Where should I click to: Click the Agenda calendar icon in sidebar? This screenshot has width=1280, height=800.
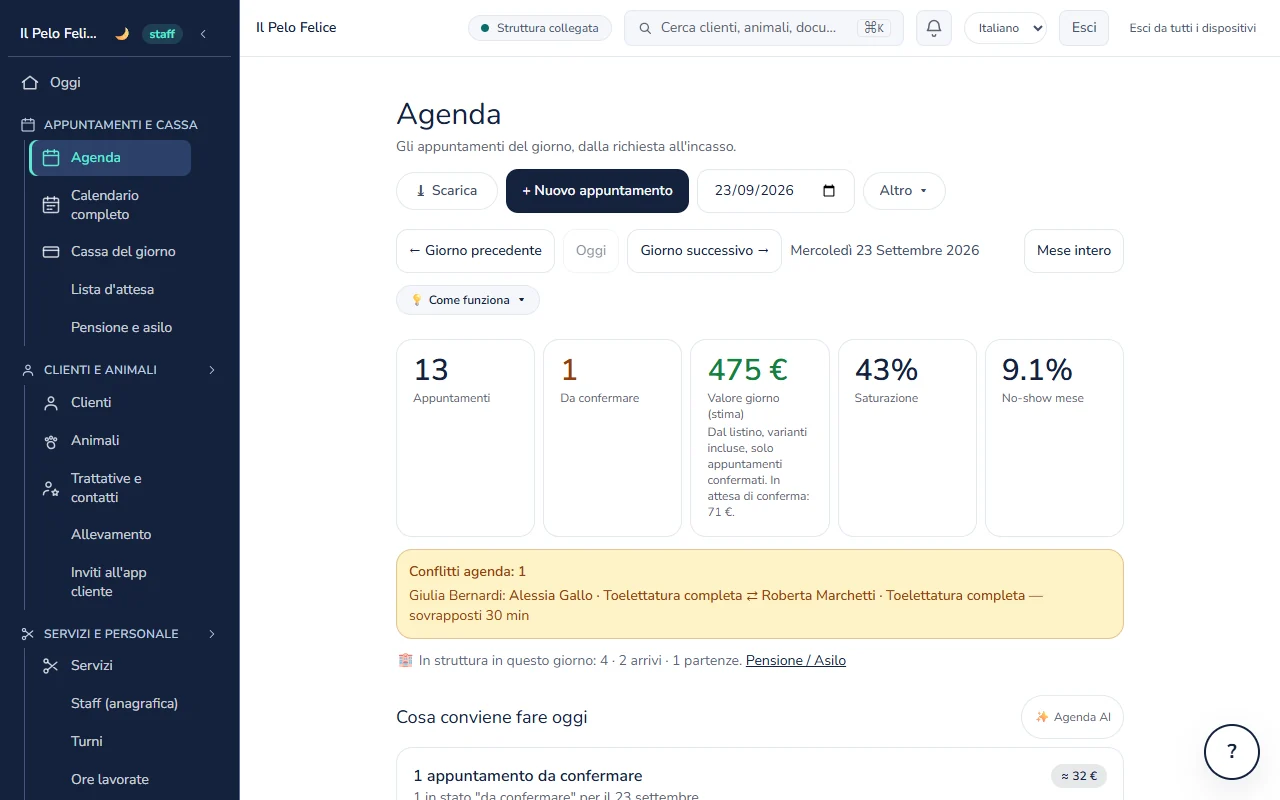click(x=51, y=158)
